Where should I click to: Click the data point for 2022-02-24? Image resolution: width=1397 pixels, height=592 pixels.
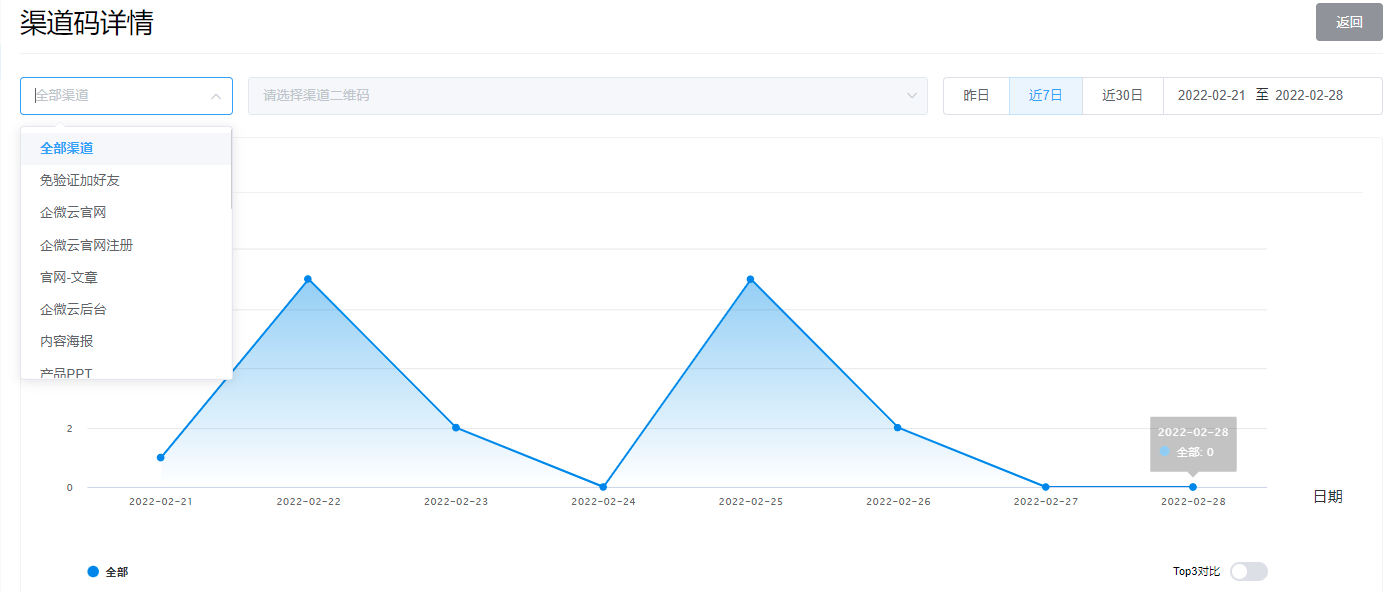click(603, 487)
